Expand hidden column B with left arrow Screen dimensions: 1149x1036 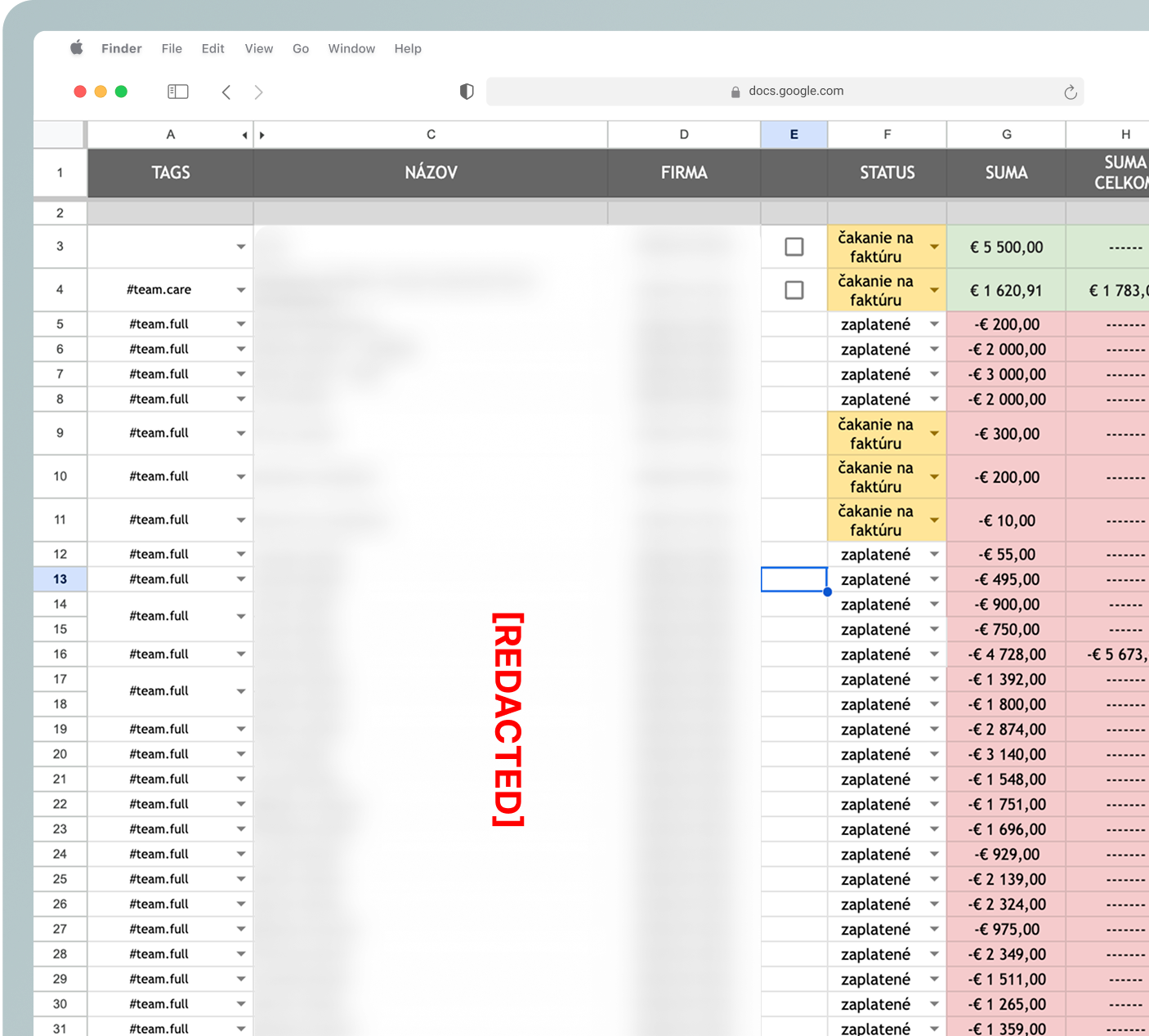point(244,135)
